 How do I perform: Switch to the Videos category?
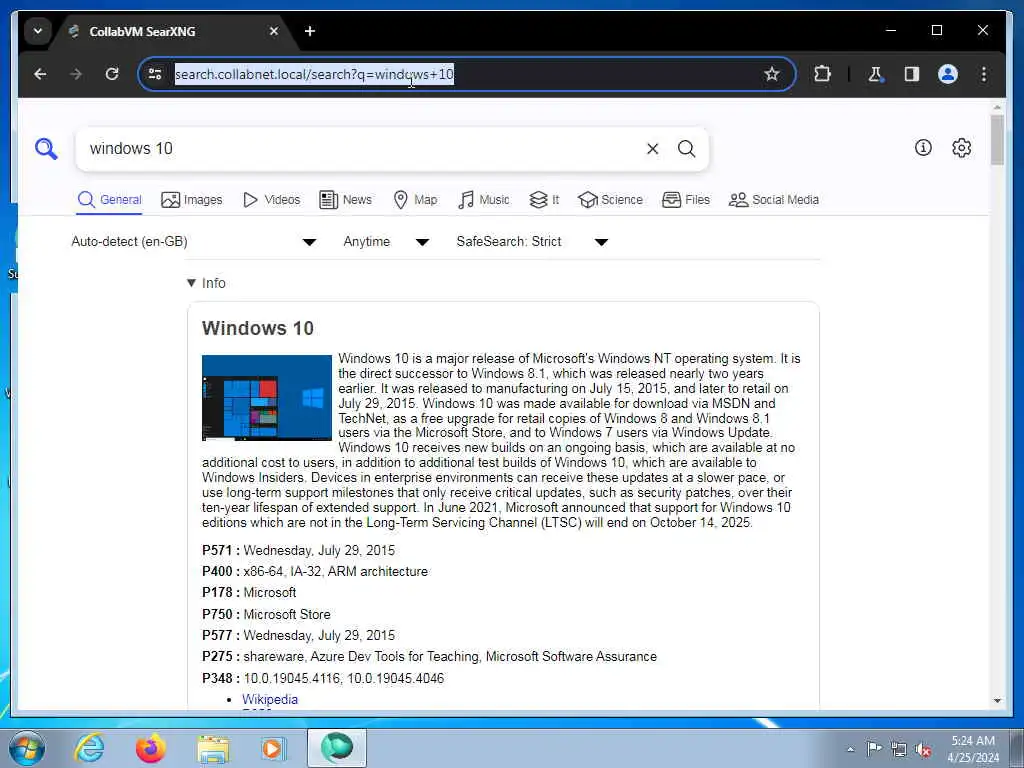coord(271,200)
